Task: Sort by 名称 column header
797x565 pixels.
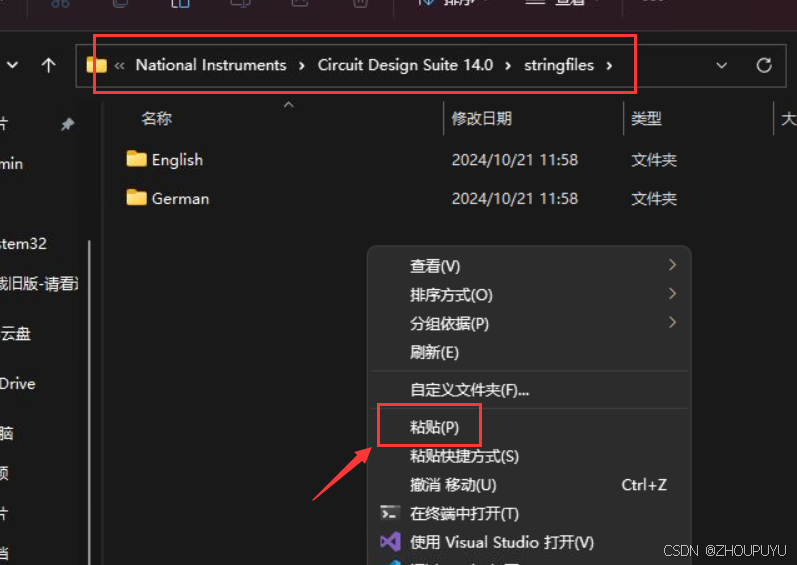Action: pyautogui.click(x=157, y=118)
